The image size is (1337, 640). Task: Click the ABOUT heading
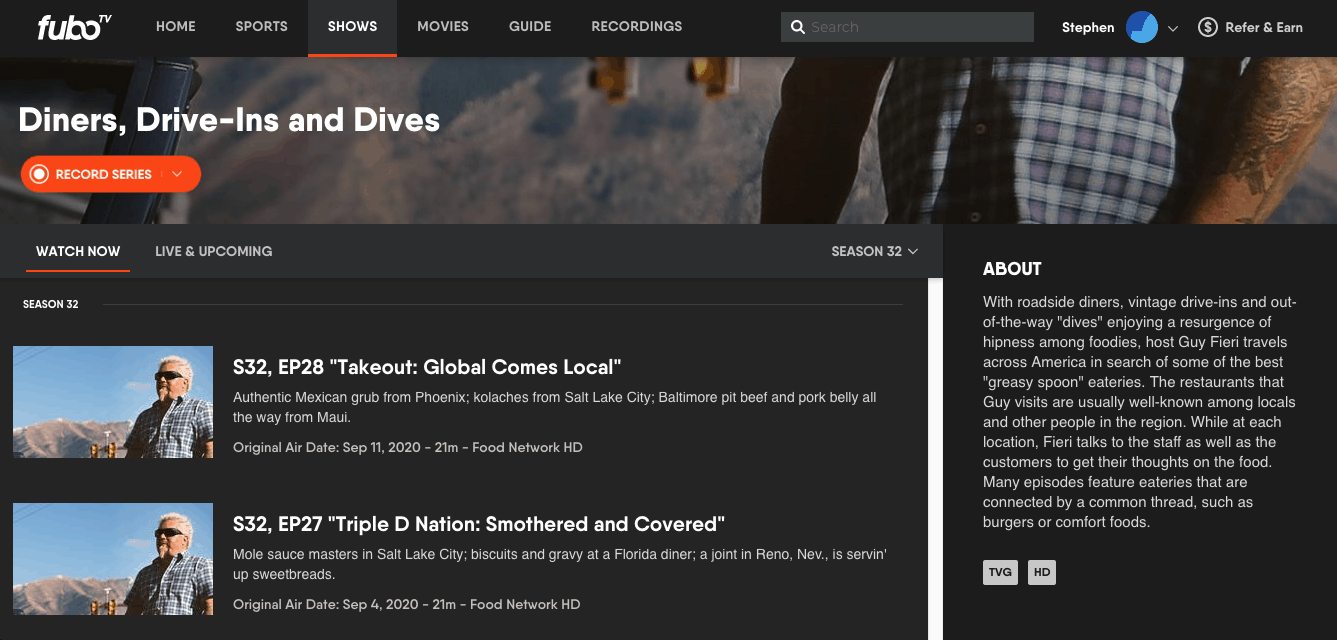point(1012,268)
